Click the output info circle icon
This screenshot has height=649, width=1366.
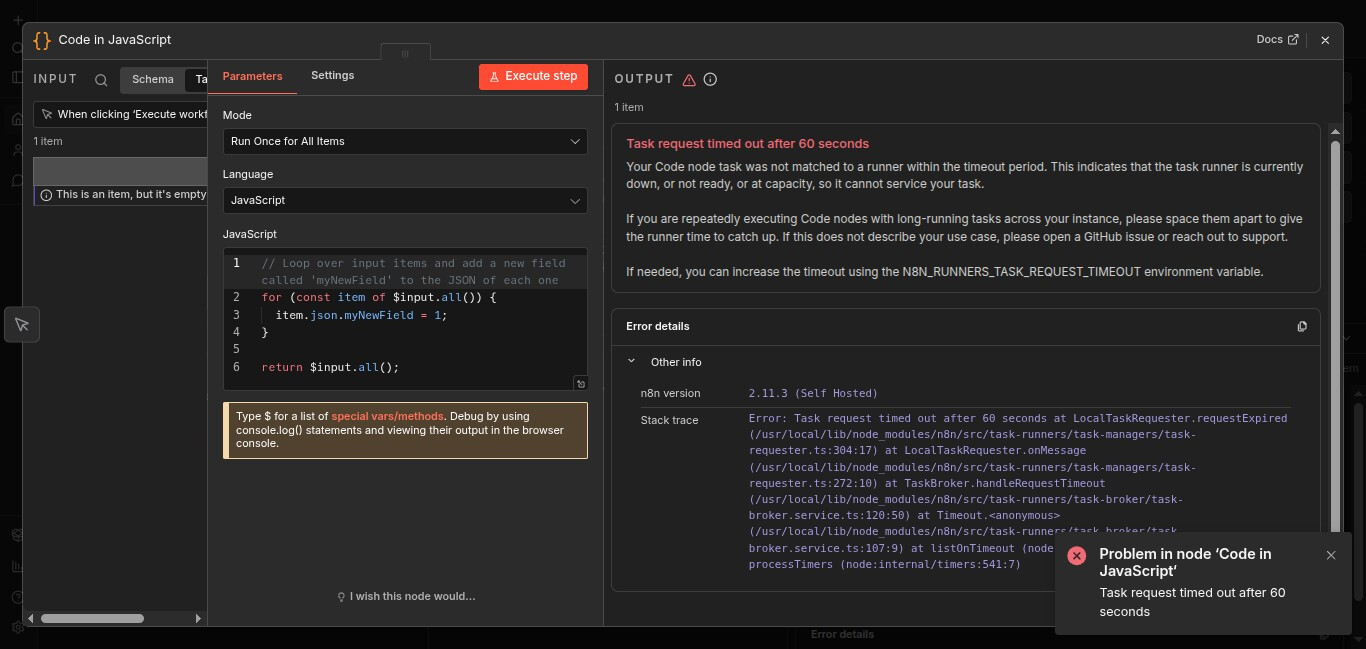pyautogui.click(x=710, y=80)
